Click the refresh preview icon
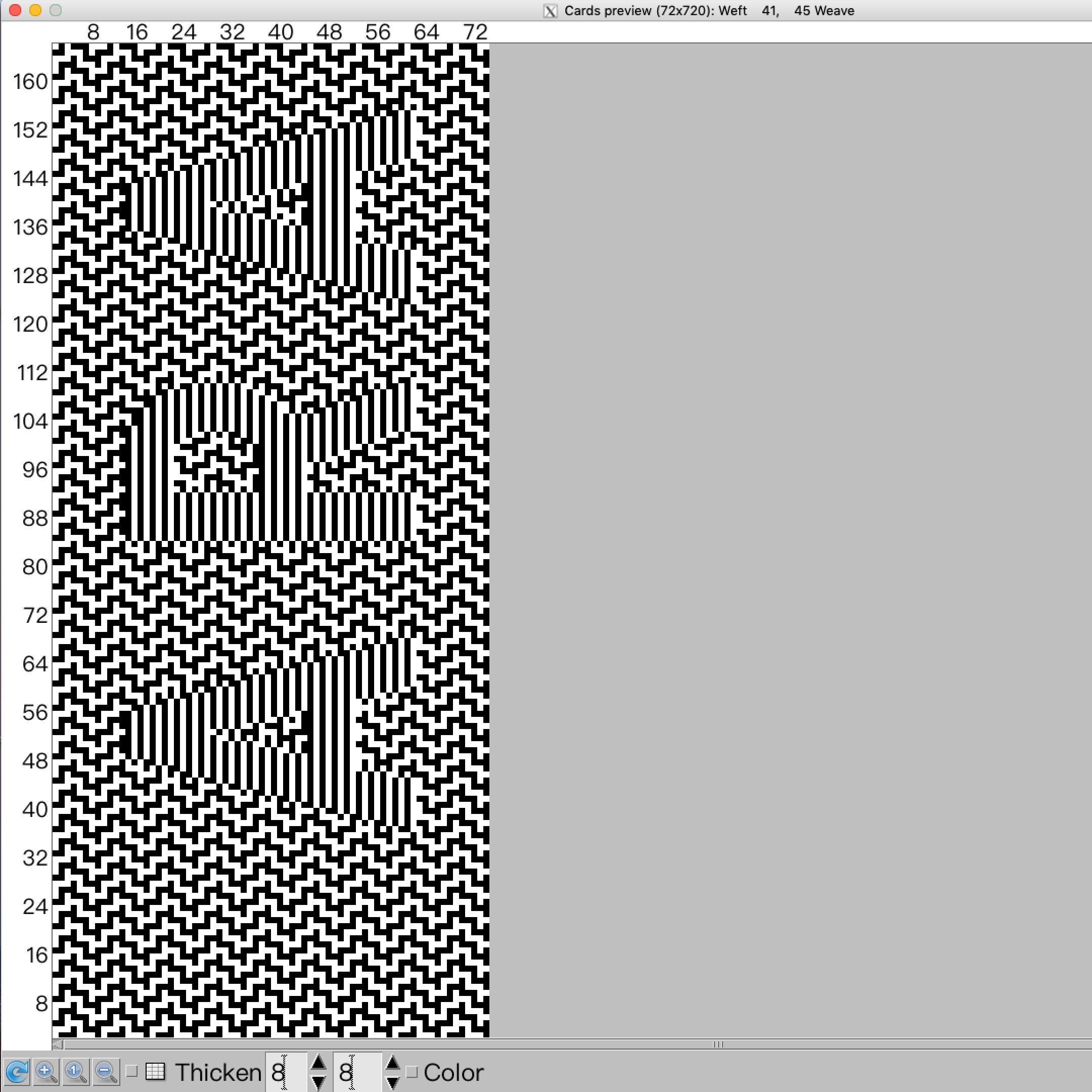The image size is (1092, 1092). [18, 1072]
